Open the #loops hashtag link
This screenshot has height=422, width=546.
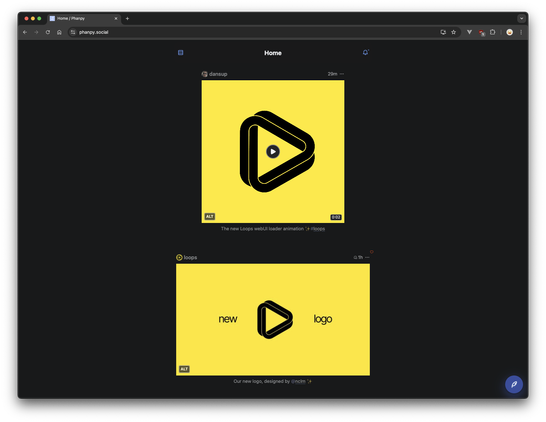coord(318,229)
